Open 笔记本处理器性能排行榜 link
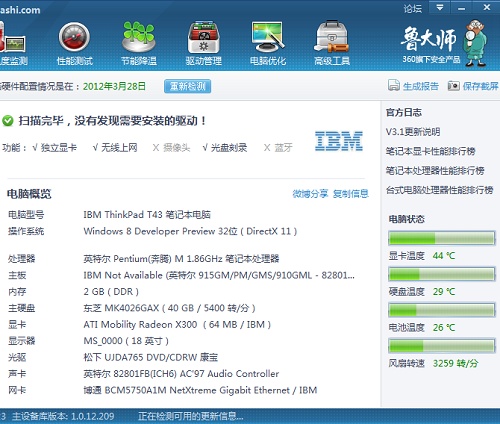The width and height of the screenshot is (500, 424). (435, 171)
